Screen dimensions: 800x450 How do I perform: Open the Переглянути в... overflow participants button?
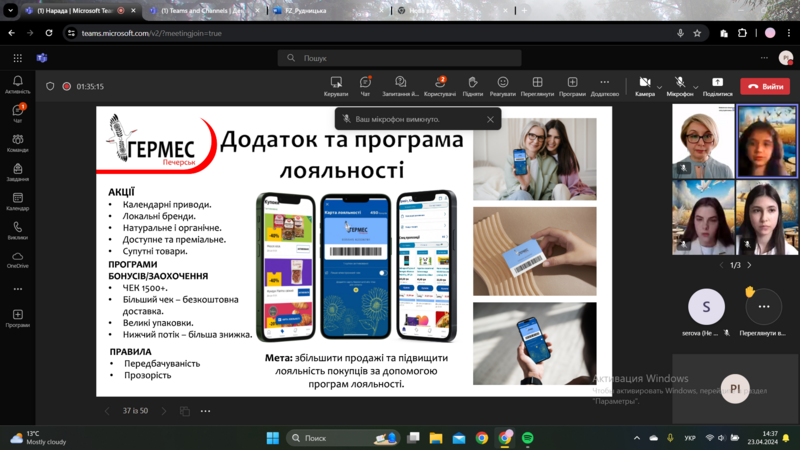(763, 307)
